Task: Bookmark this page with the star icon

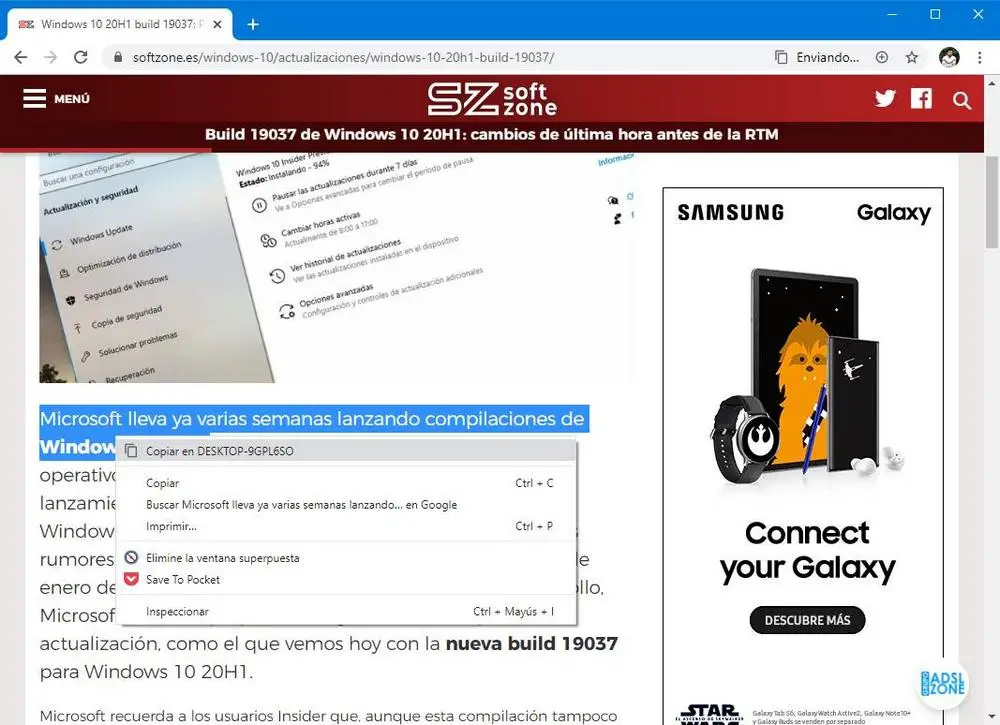Action: [x=912, y=57]
